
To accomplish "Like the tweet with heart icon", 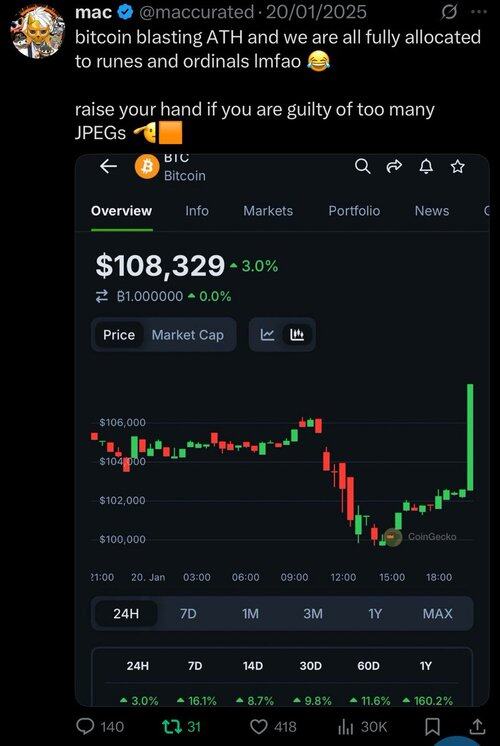I will click(x=259, y=726).
